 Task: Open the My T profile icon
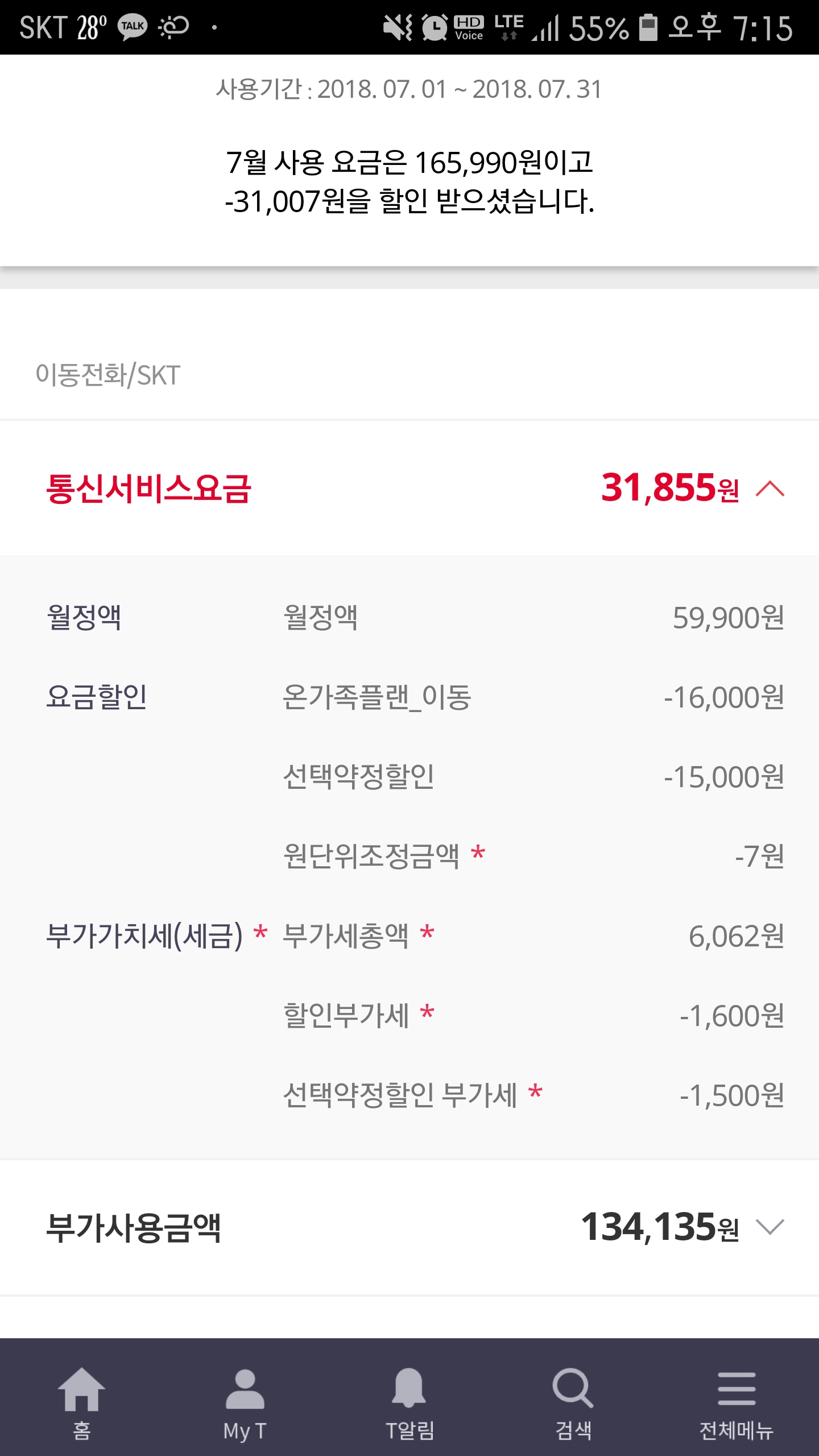(245, 1389)
